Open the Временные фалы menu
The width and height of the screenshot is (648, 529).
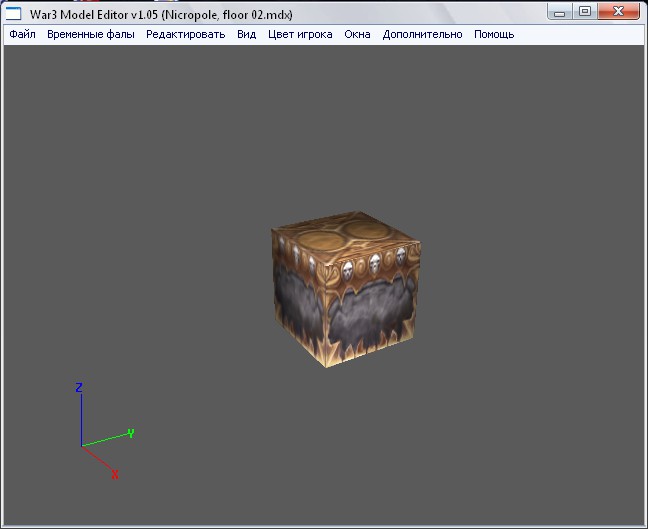91,34
